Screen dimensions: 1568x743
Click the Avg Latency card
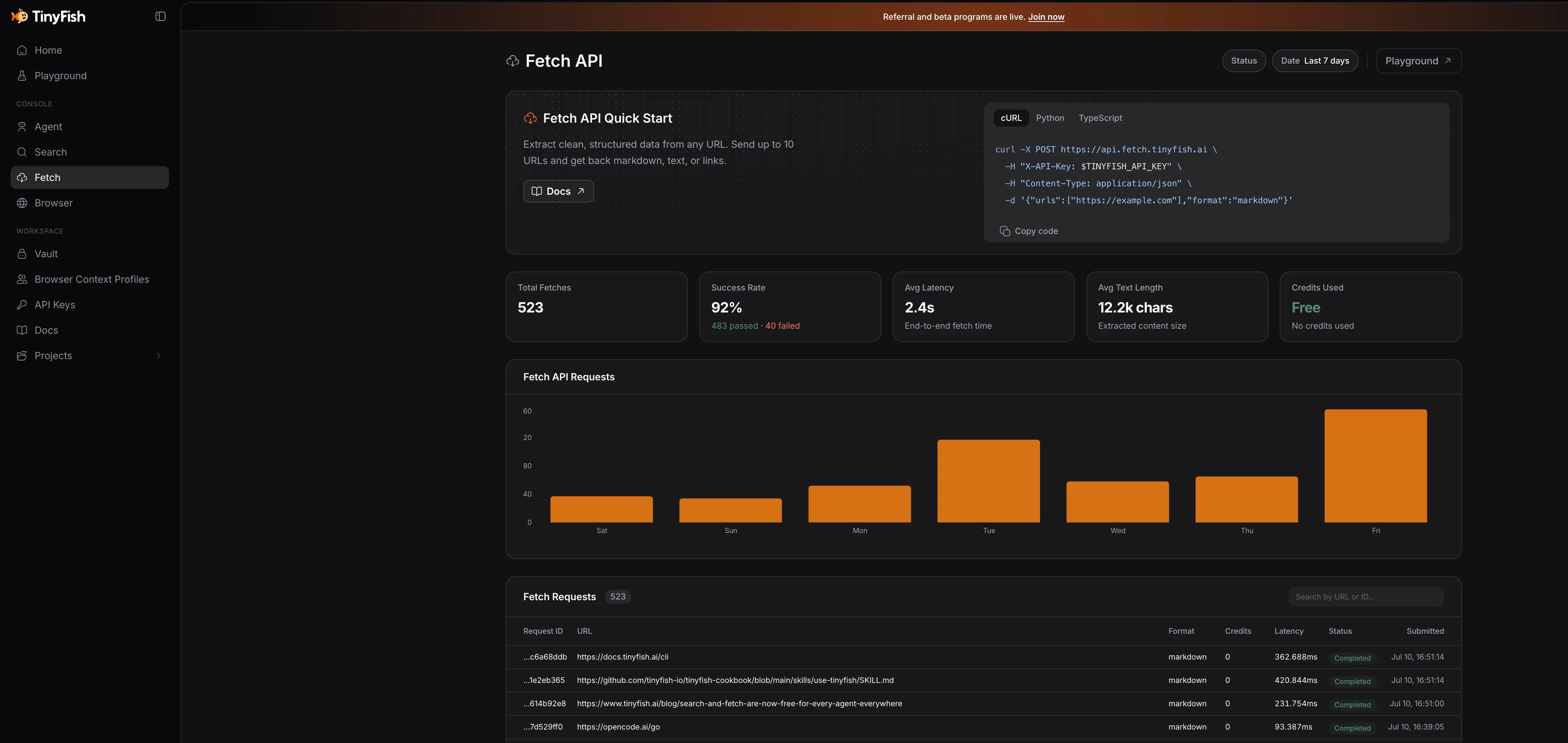983,307
